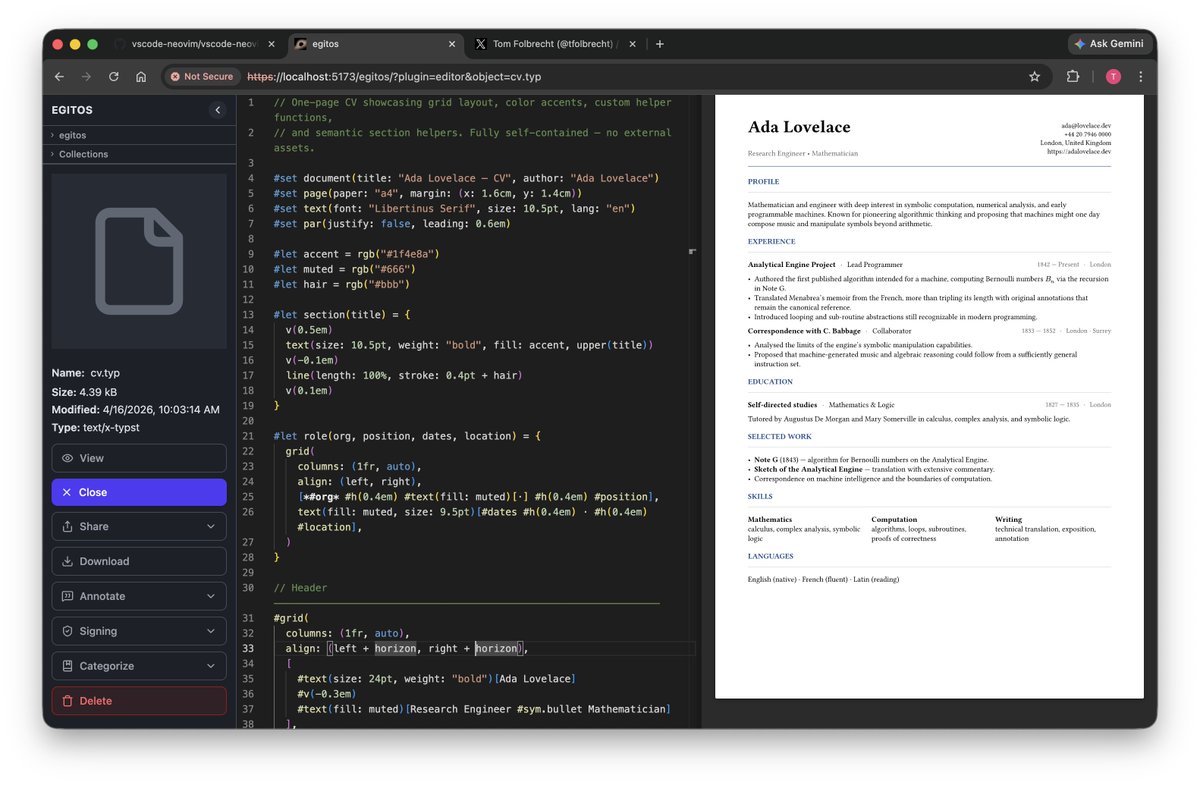Image resolution: width=1200 pixels, height=785 pixels.
Task: Close the vscode-neovim tab
Action: click(x=273, y=44)
